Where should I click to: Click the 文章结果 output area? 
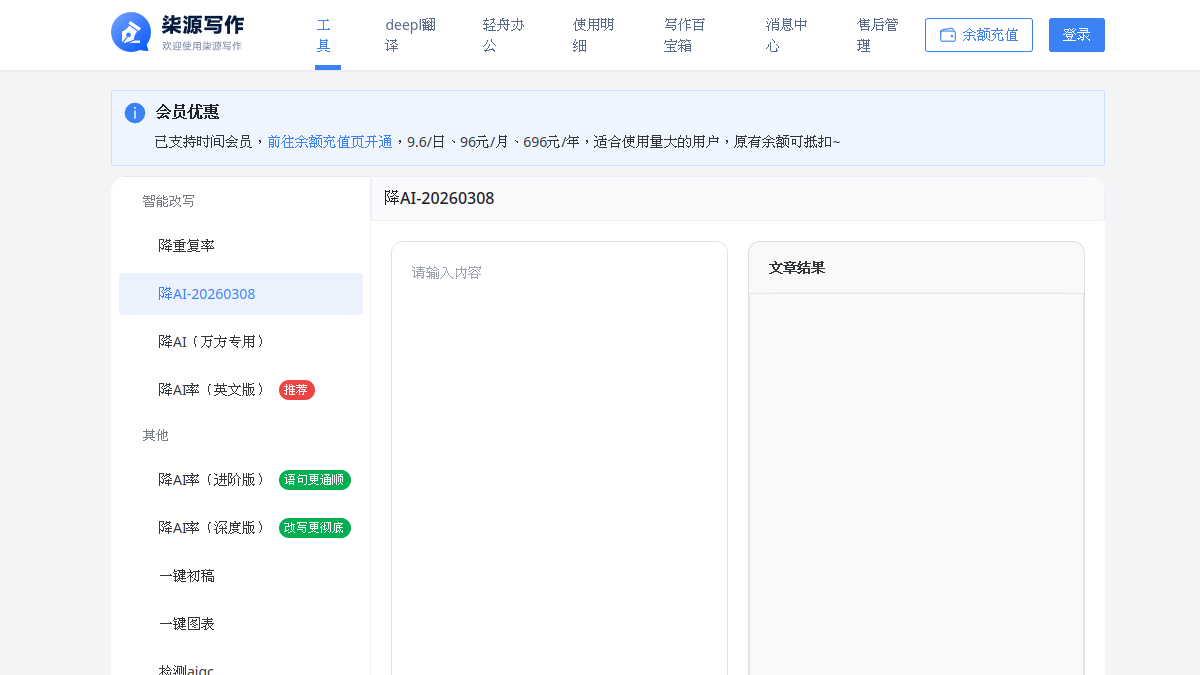pos(916,484)
